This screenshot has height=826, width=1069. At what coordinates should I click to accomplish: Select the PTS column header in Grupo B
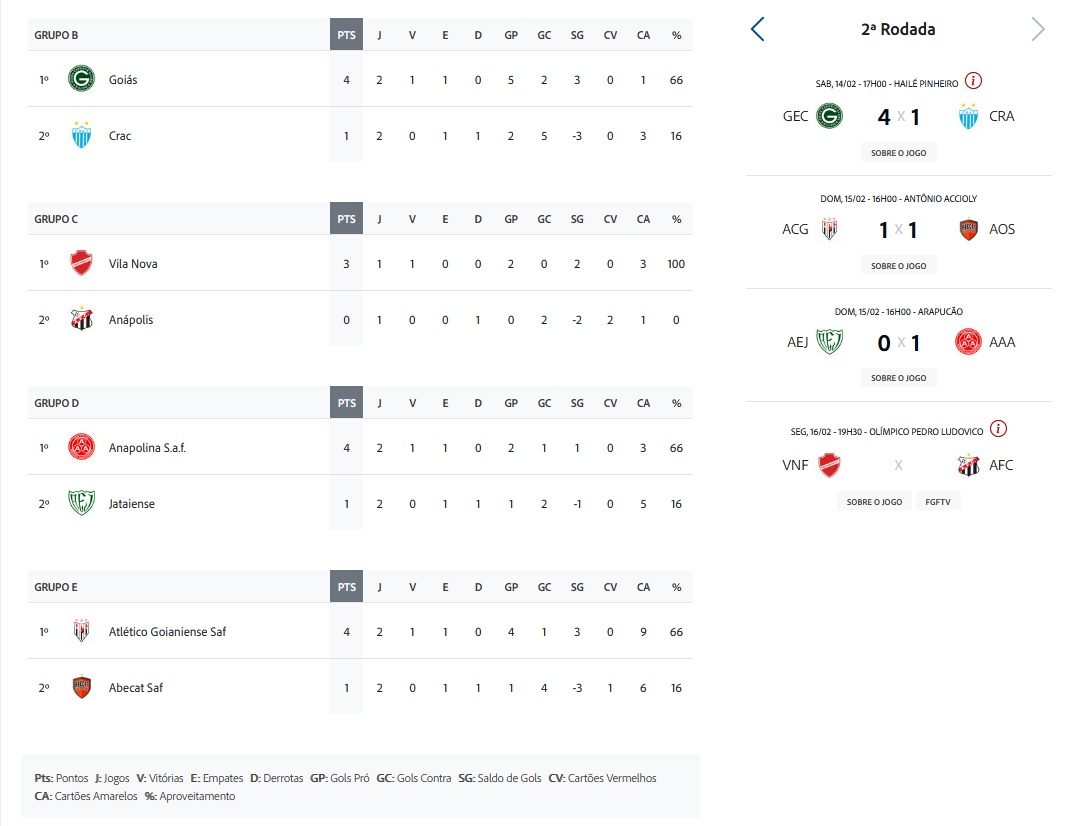click(x=346, y=35)
